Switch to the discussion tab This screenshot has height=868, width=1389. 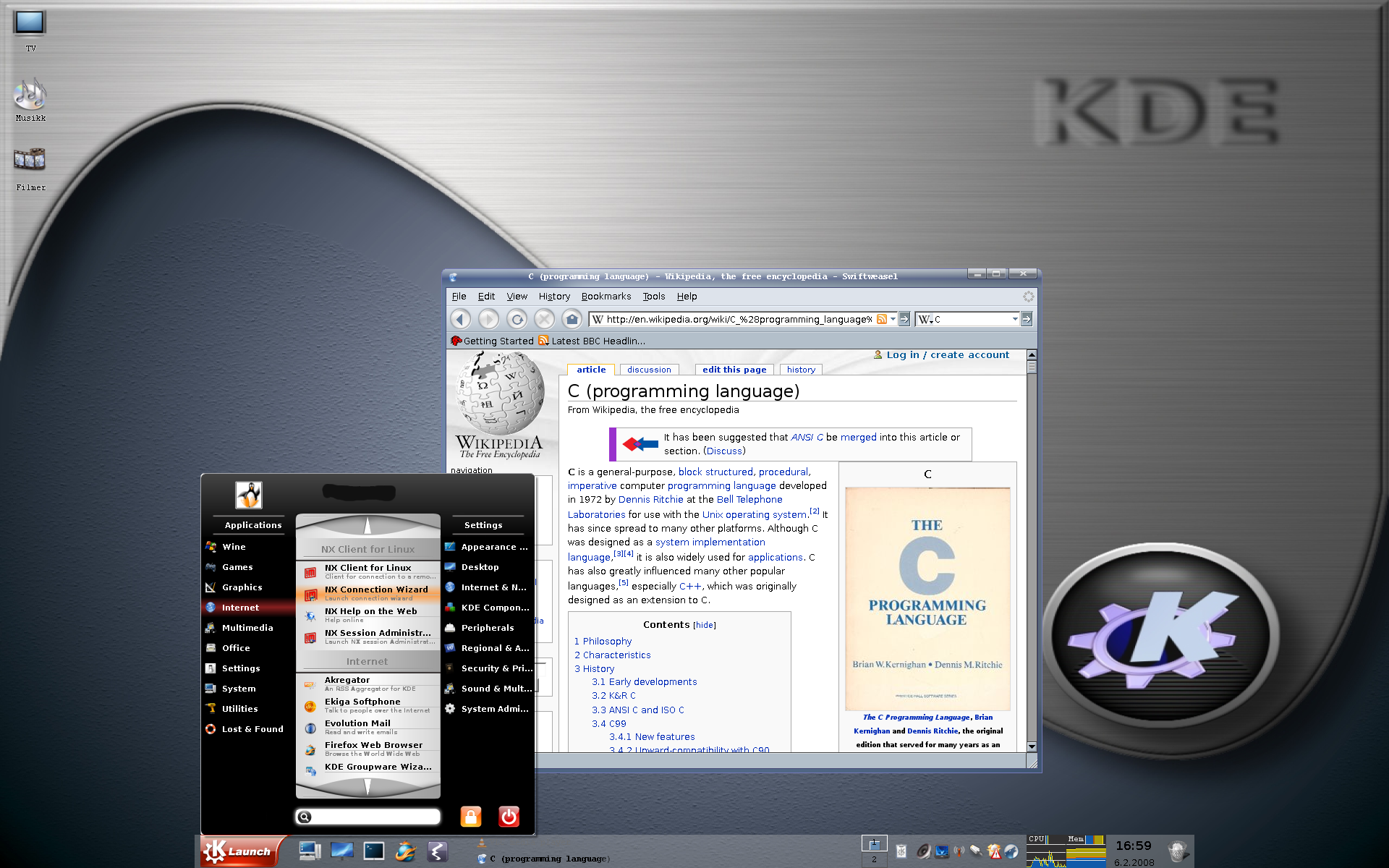(x=649, y=370)
